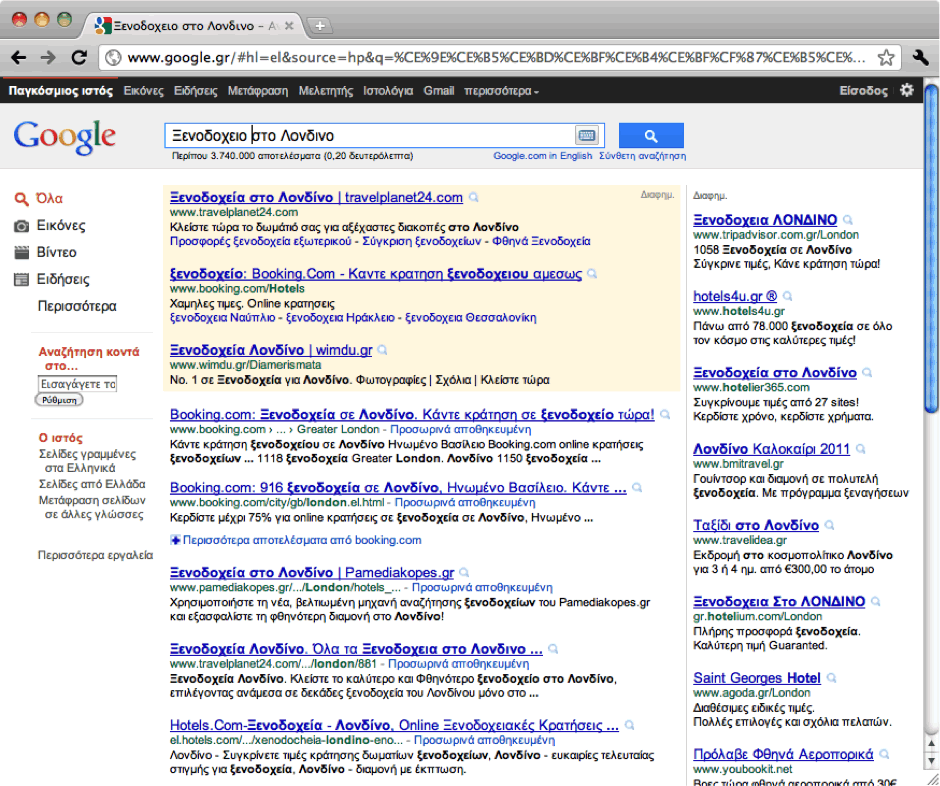This screenshot has width=940, height=786.
Task: Open the Εικόνες item in top black bar
Action: 143,91
